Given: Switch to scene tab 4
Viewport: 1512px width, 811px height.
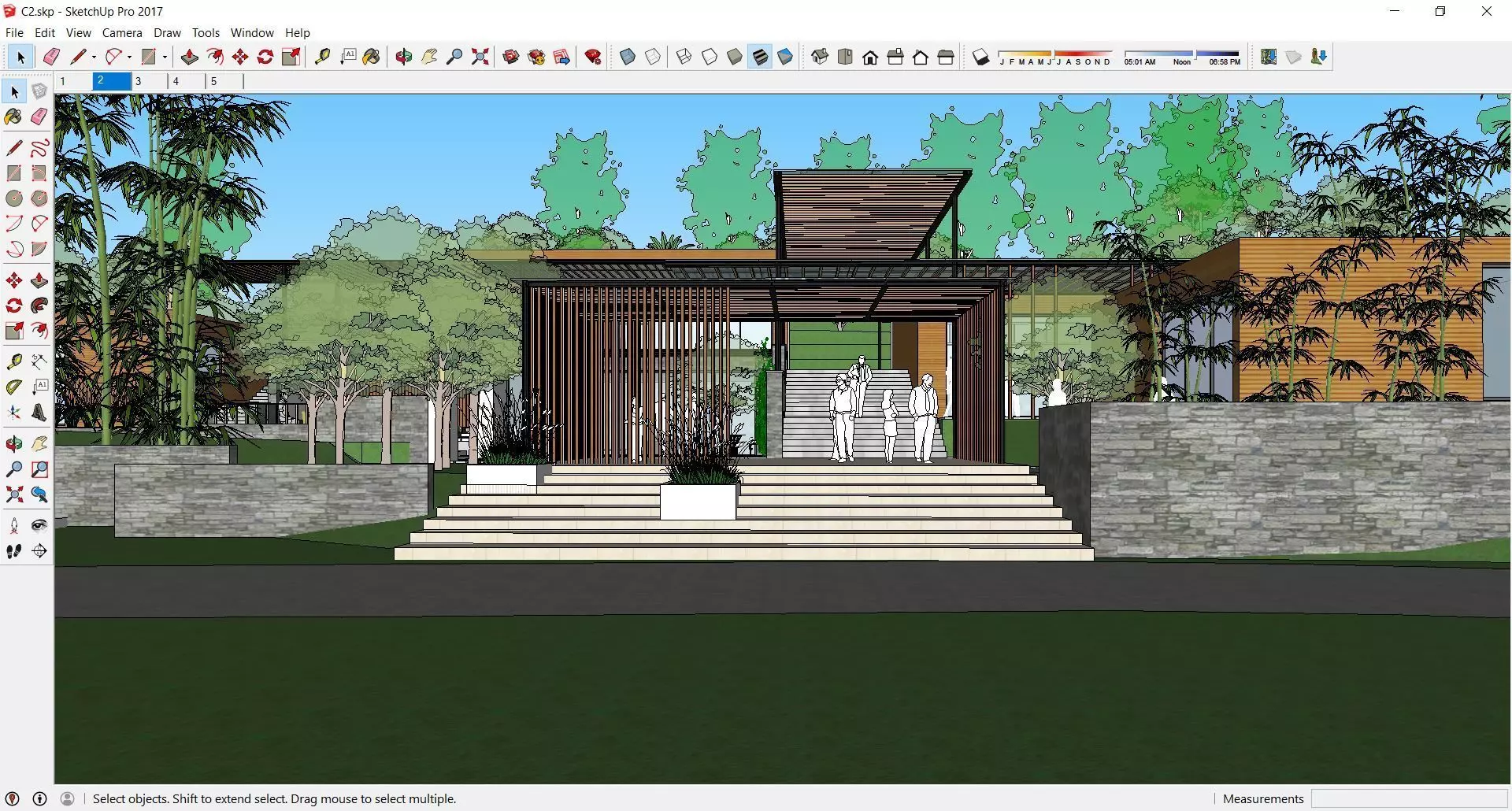Looking at the screenshot, I should [x=187, y=81].
